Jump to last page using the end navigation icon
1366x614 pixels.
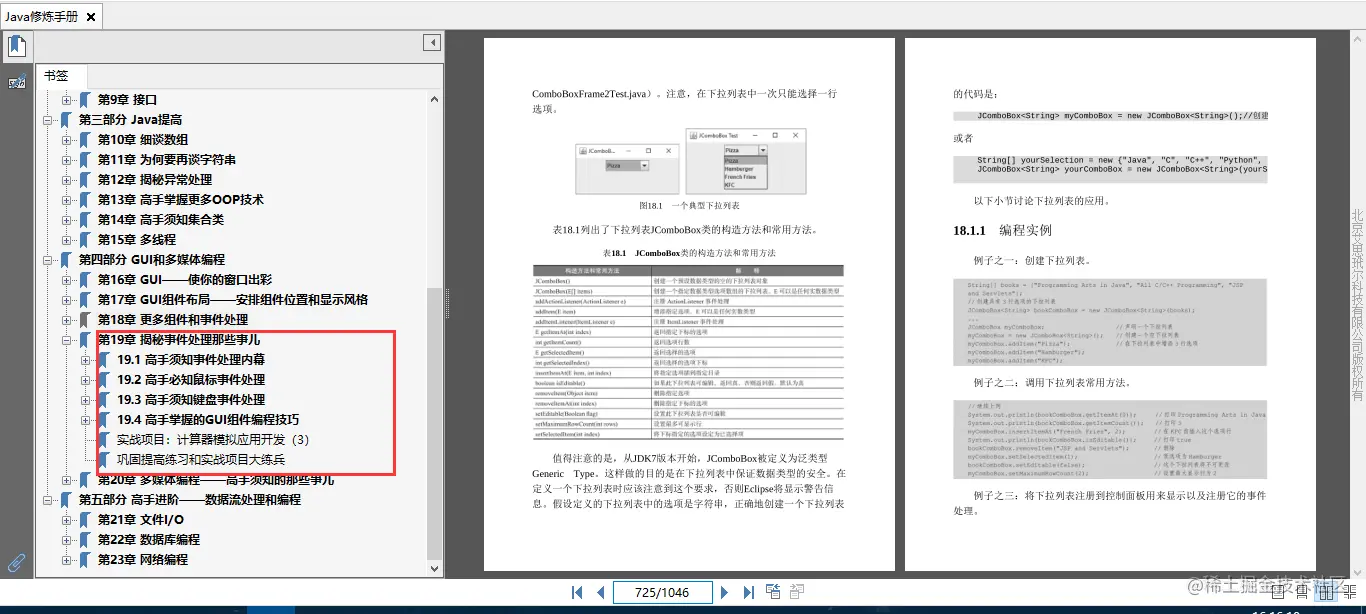(748, 592)
